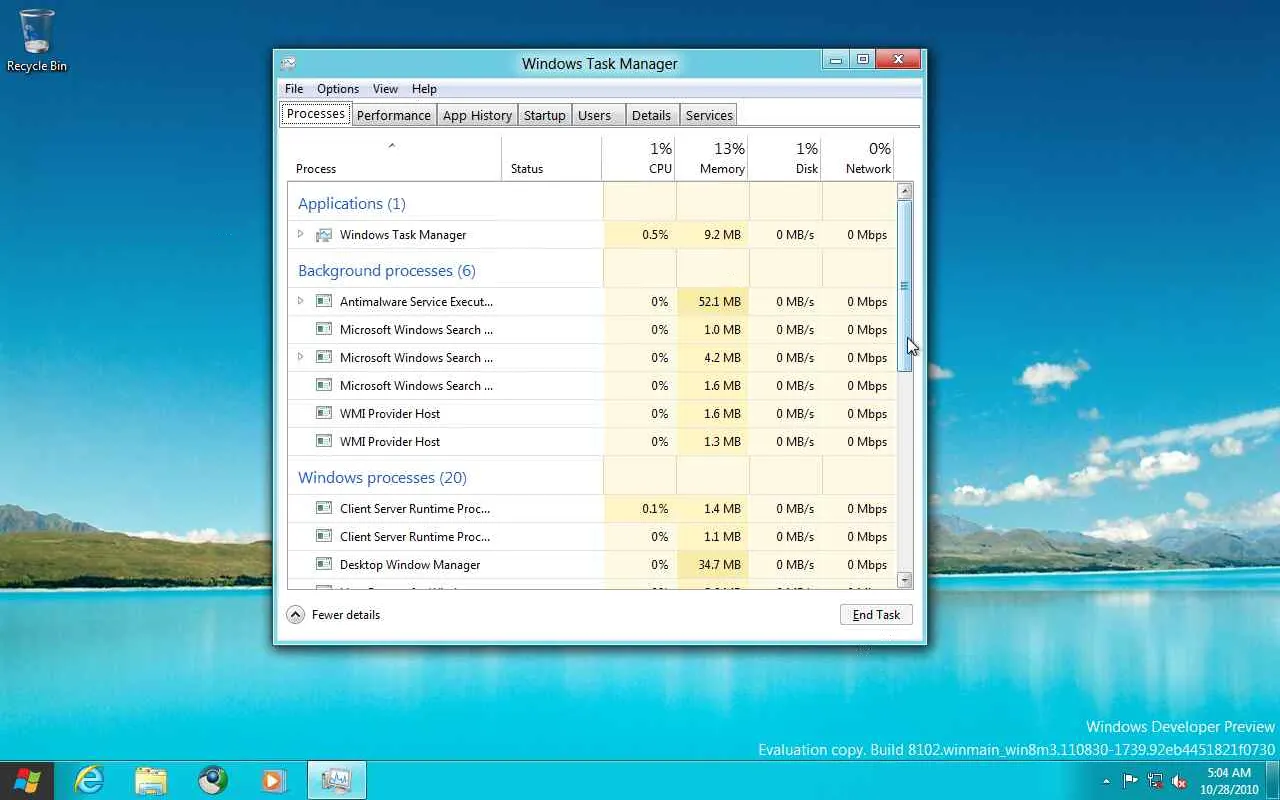
Task: Launch Internet Explorer from the taskbar
Action: (90, 780)
